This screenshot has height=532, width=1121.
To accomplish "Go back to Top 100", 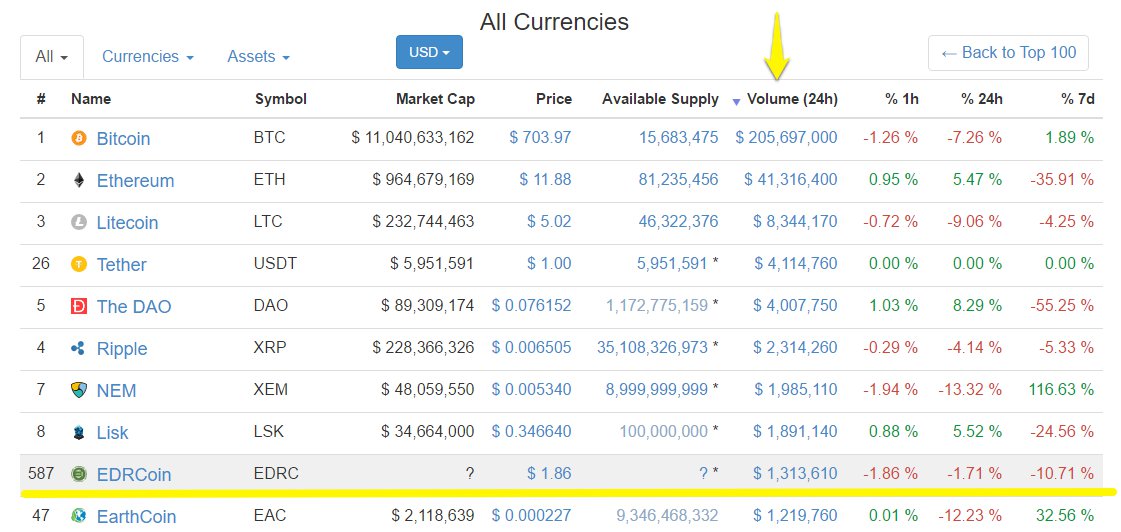I will coord(1008,53).
